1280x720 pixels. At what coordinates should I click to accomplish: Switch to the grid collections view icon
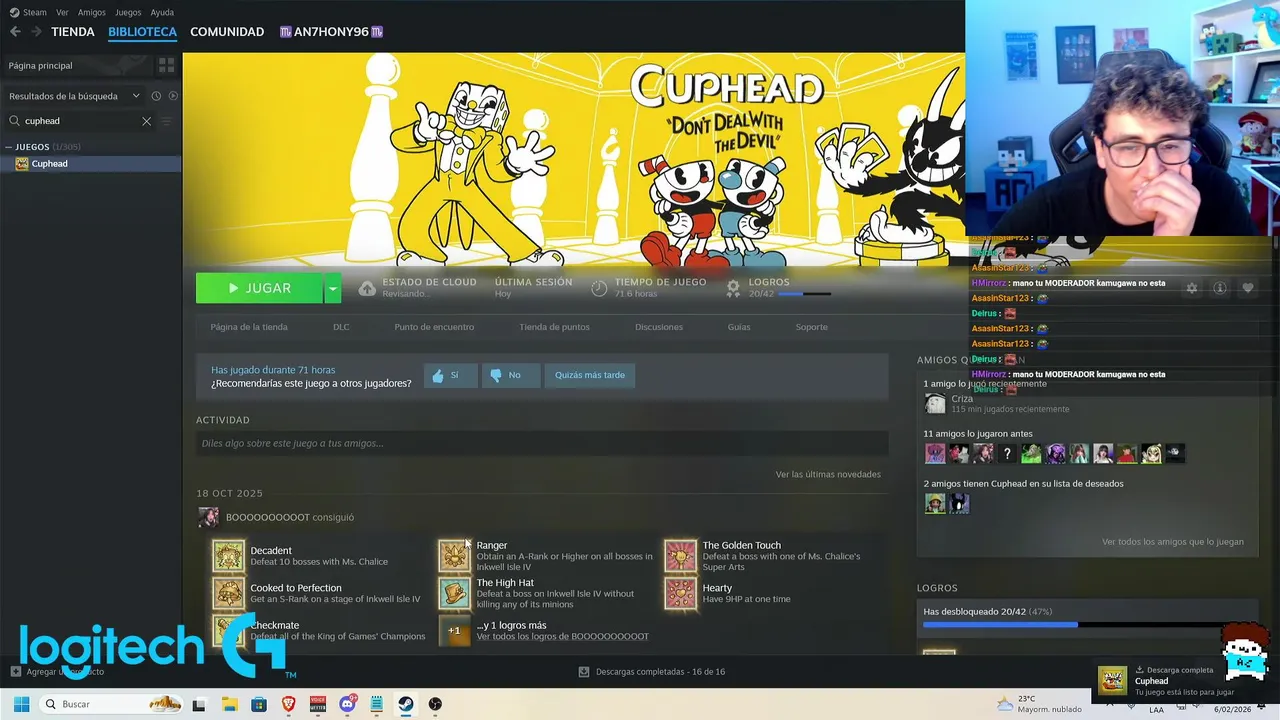click(166, 65)
